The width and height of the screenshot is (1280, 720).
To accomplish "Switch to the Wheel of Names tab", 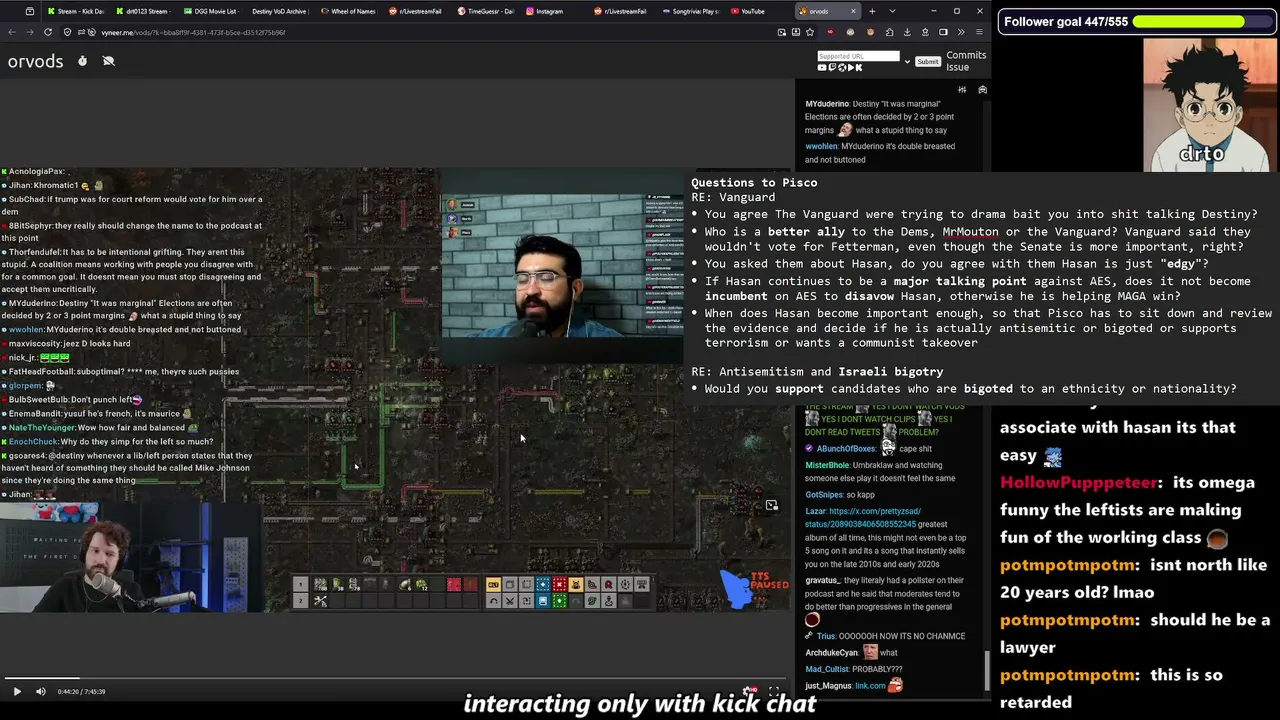I will tap(347, 11).
